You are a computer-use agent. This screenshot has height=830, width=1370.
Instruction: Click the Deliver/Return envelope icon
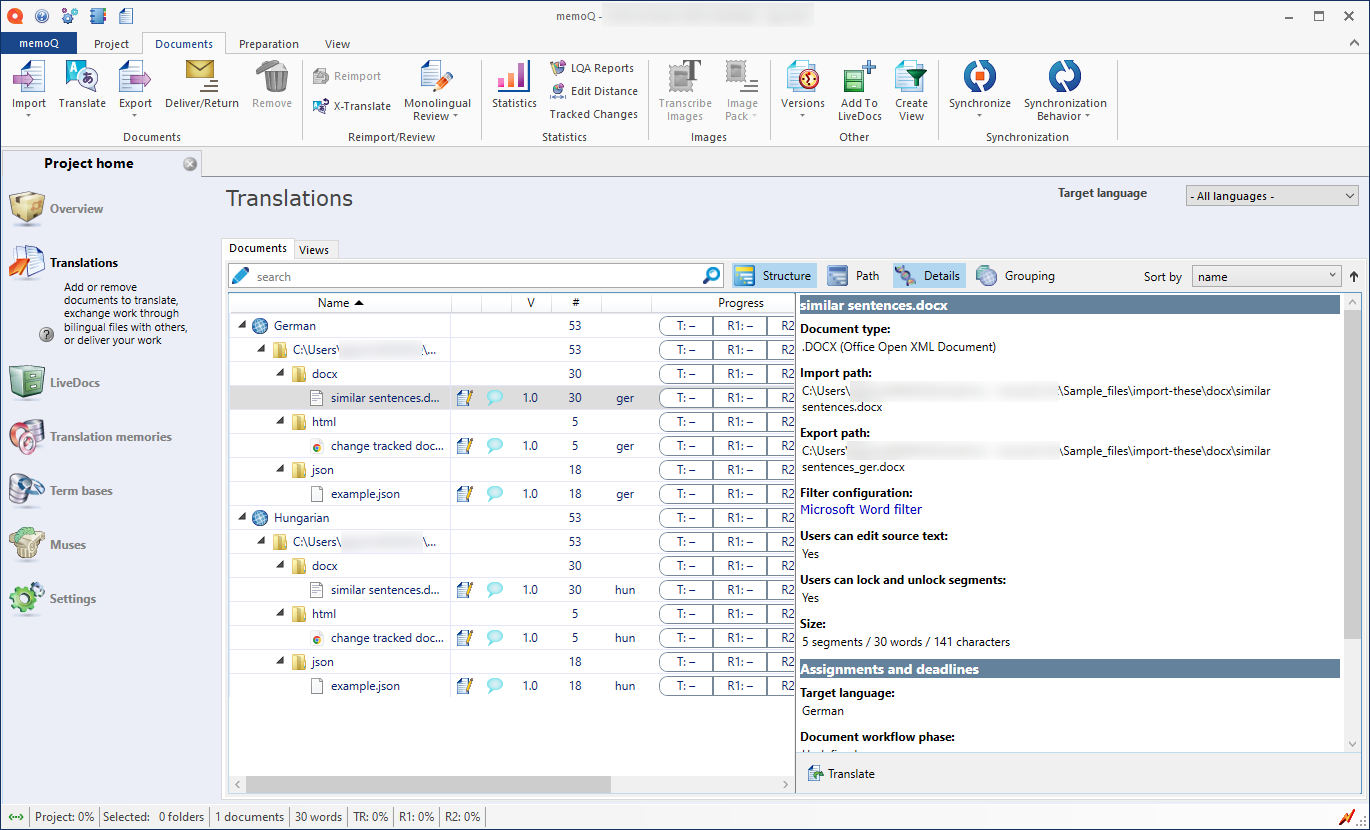[x=201, y=77]
